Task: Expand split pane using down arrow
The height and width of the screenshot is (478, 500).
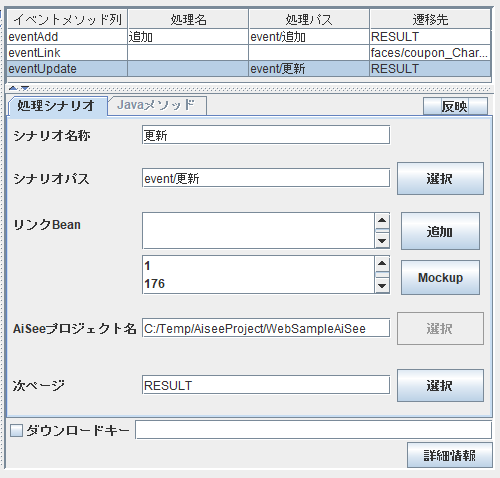Action: click(x=25, y=88)
